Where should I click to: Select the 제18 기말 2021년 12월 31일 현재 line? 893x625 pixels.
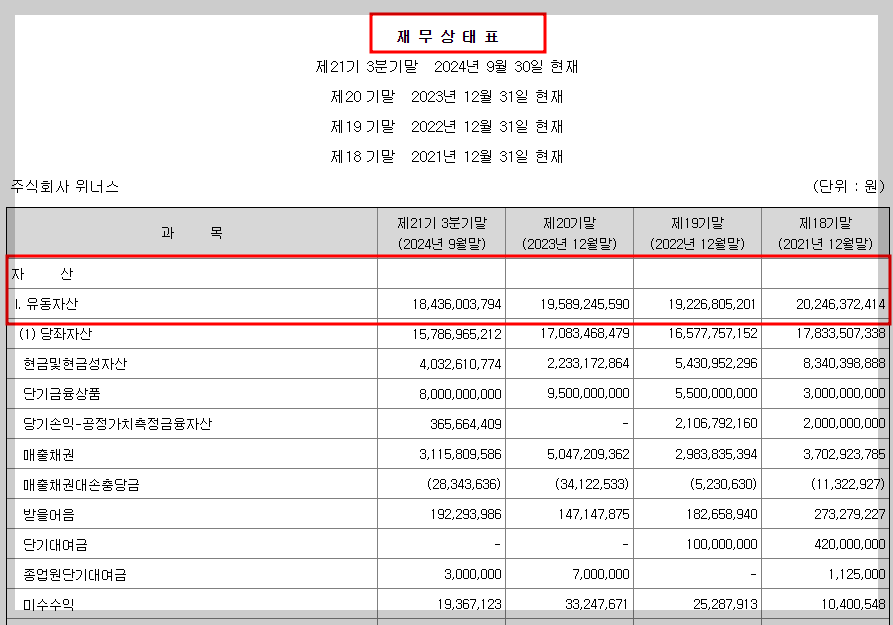[x=447, y=156]
